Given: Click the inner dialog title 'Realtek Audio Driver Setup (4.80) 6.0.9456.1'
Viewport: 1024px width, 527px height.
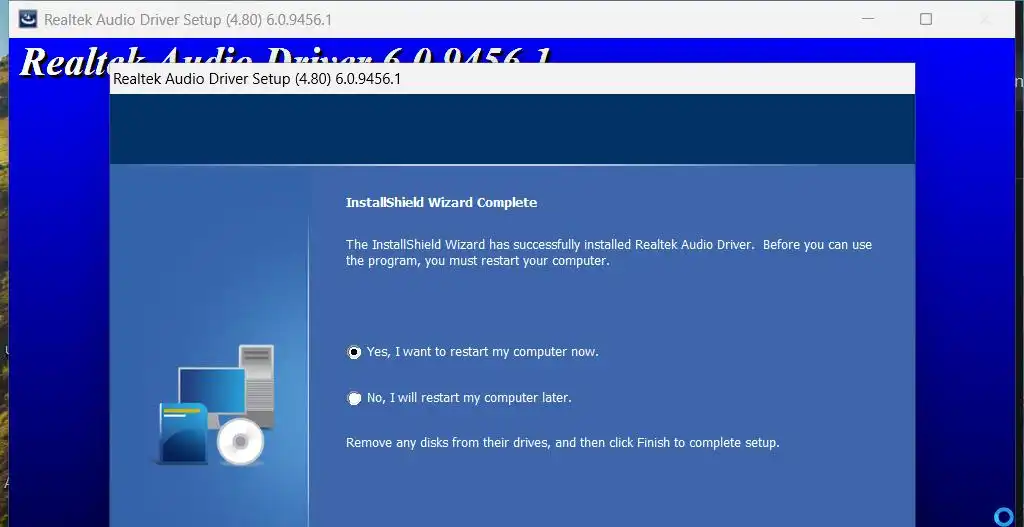Looking at the screenshot, I should click(x=257, y=79).
